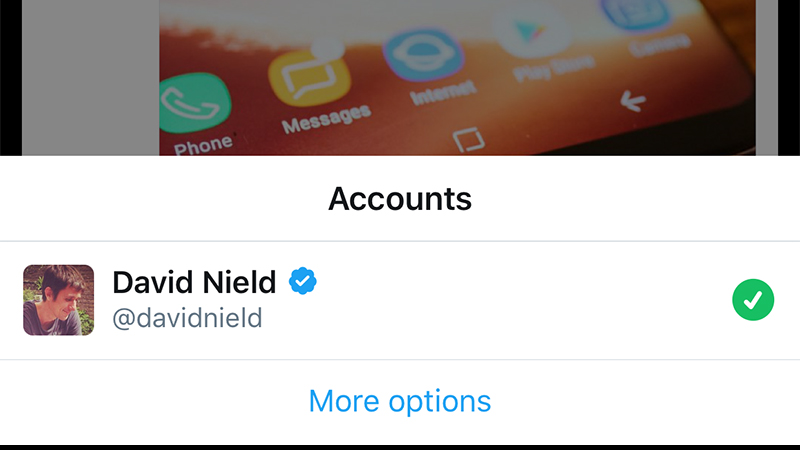Screen dimensions: 800x450
Task: Tap the yellow Messages icon in the photo
Action: 310,78
